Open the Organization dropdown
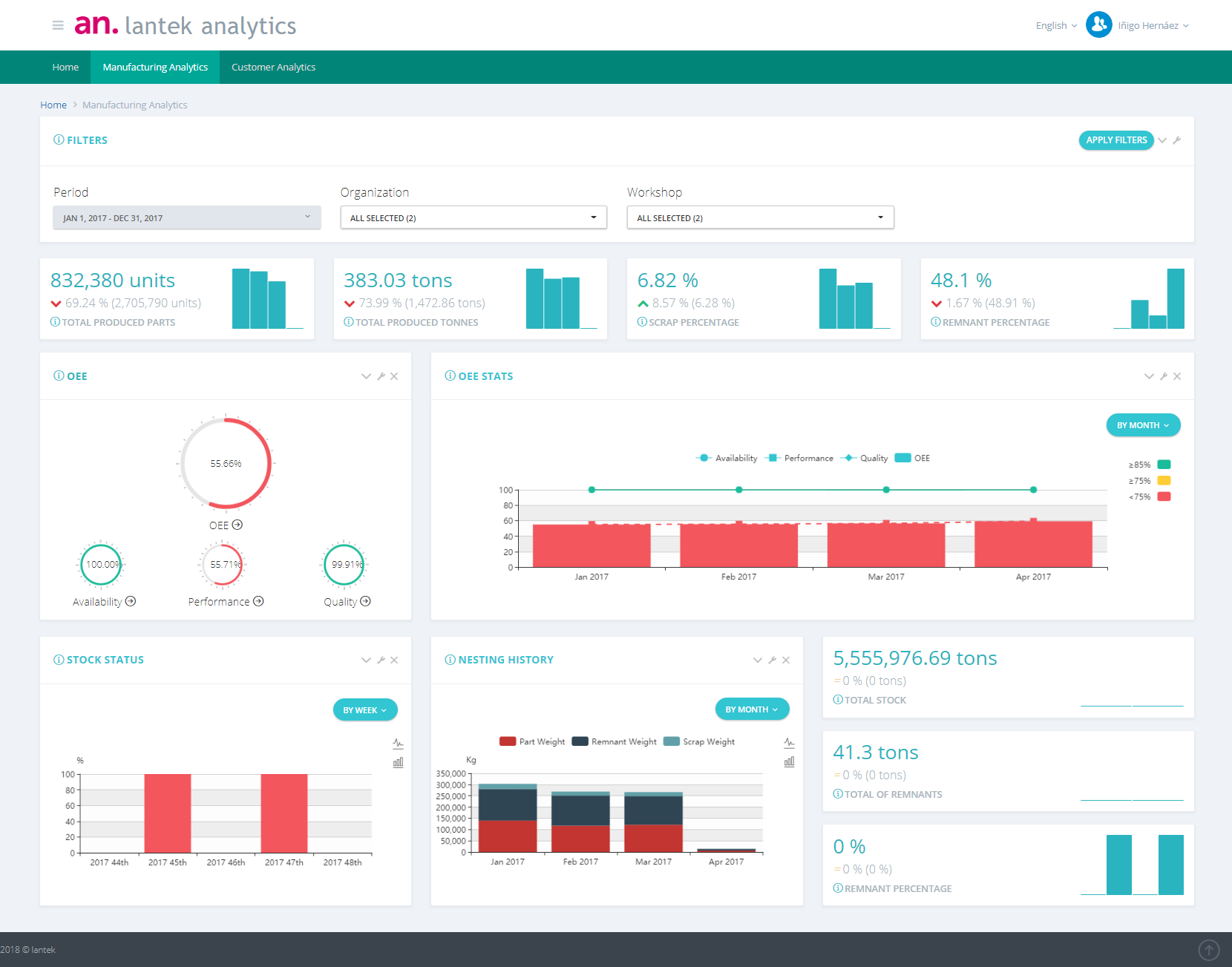Image resolution: width=1232 pixels, height=967 pixels. pyautogui.click(x=474, y=217)
